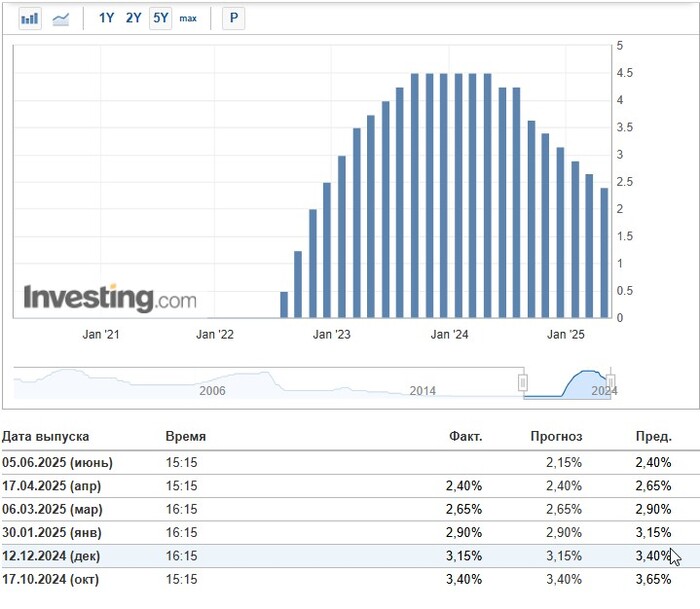Click the 2,40% actual value for April 2025
This screenshot has height=609, width=700.
[464, 485]
